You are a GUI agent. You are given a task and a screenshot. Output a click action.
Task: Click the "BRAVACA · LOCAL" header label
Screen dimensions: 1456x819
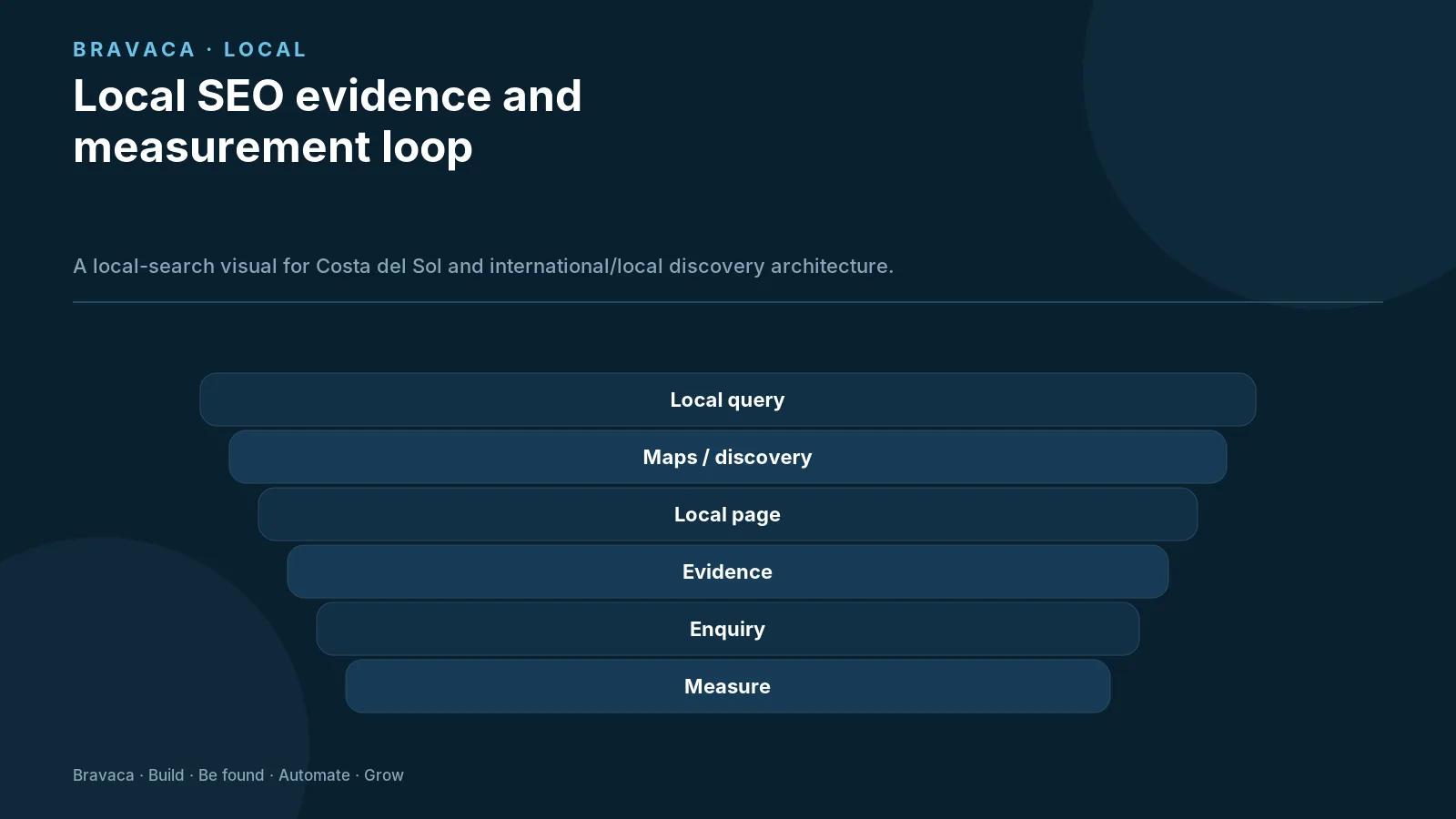189,49
